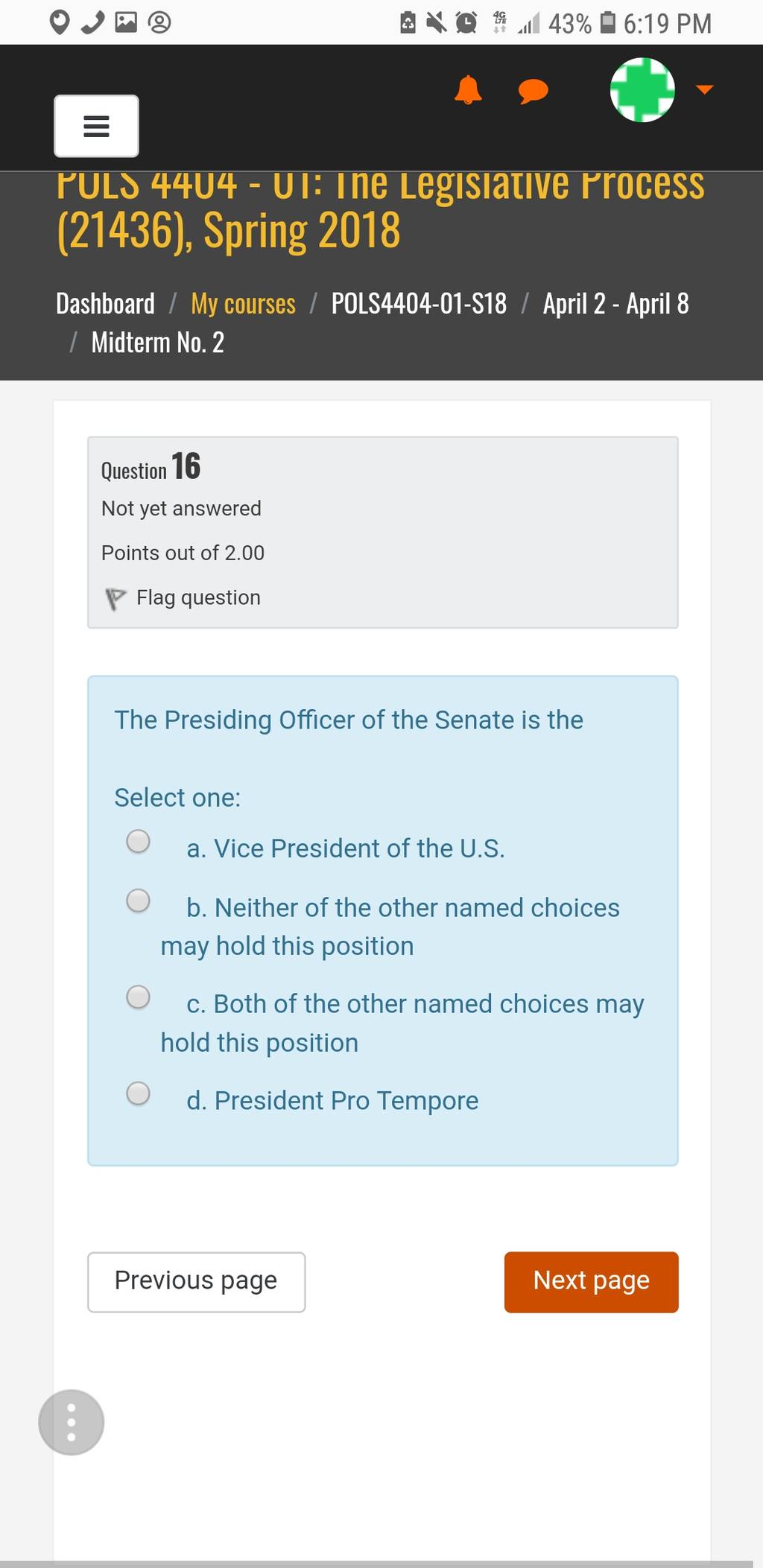The image size is (763, 1568).
Task: Tap the location icon in status bar
Action: (x=60, y=22)
